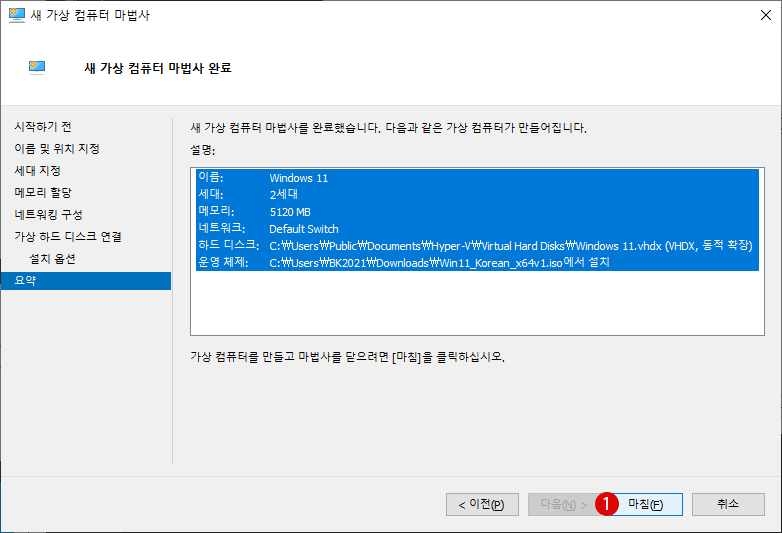
Task: Click the wizard completed intro sentence
Action: pyautogui.click(x=389, y=128)
